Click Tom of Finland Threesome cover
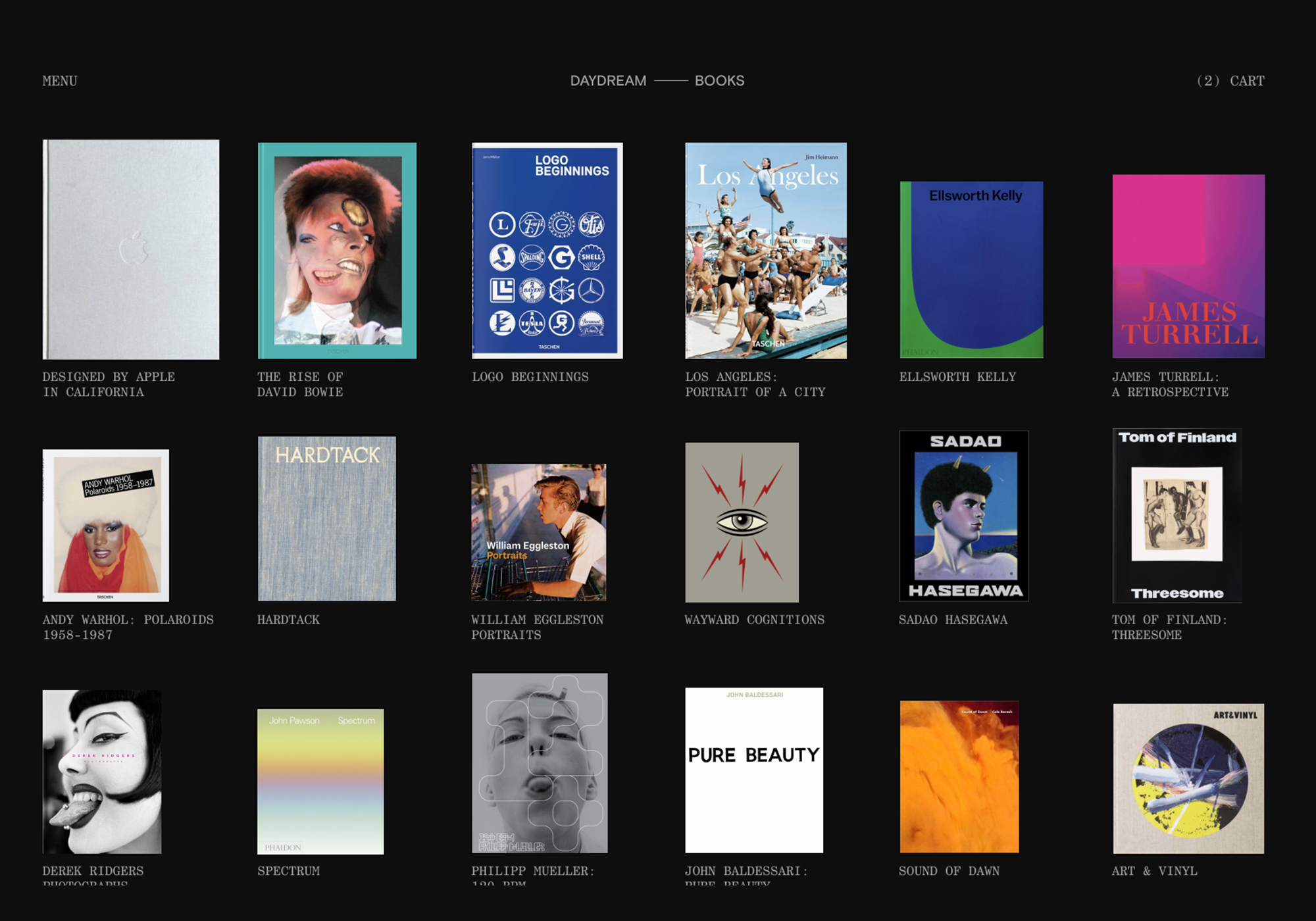The height and width of the screenshot is (921, 1316). click(1177, 516)
